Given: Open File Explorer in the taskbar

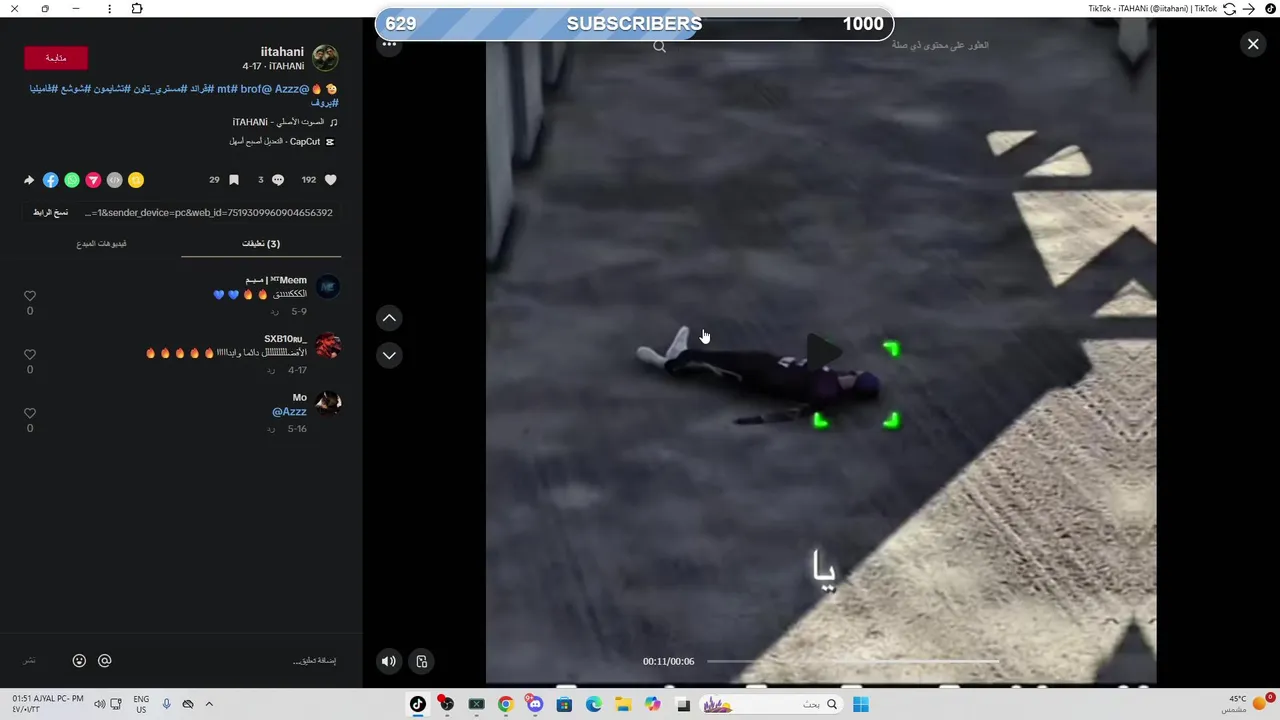Looking at the screenshot, I should (x=623, y=704).
